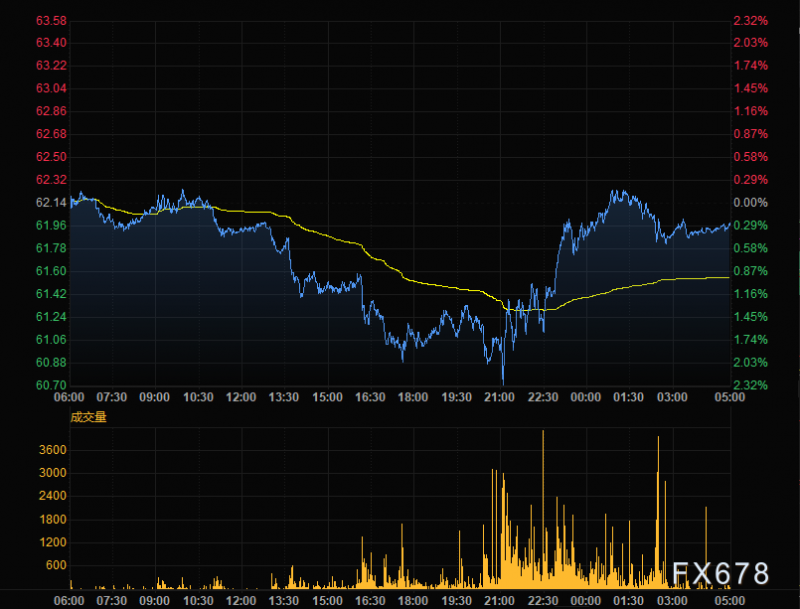This screenshot has width=800, height=609.
Task: Click the 2.32% top red percentage label
Action: [x=750, y=21]
